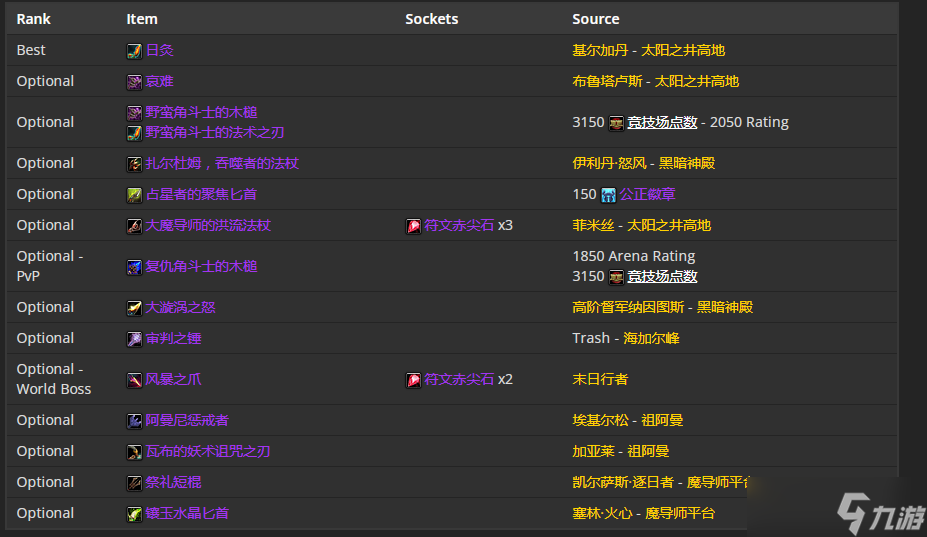Open the 埃基尔松 - 祖阿曼 source link

pos(628,420)
